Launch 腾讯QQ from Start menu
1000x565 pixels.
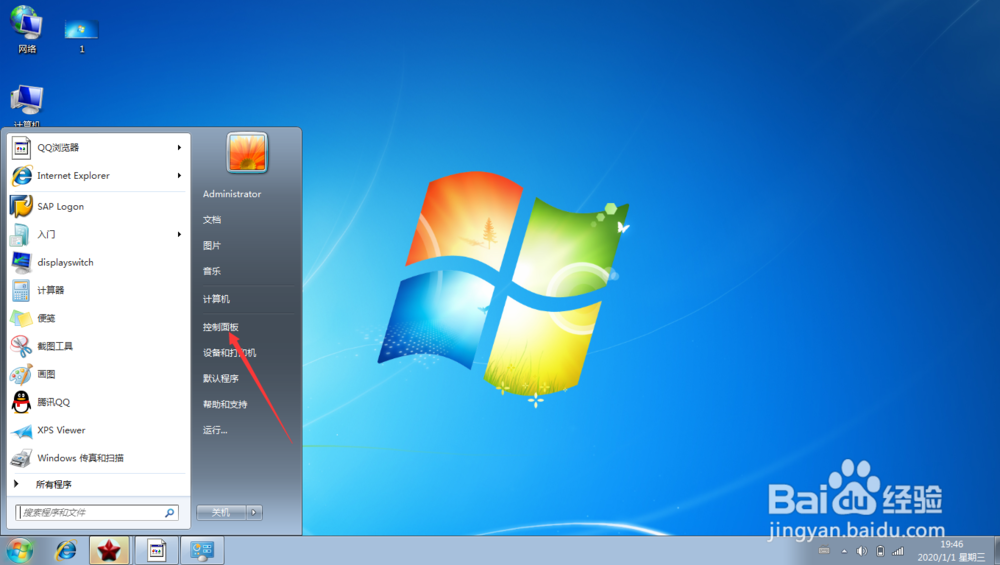(x=98, y=402)
